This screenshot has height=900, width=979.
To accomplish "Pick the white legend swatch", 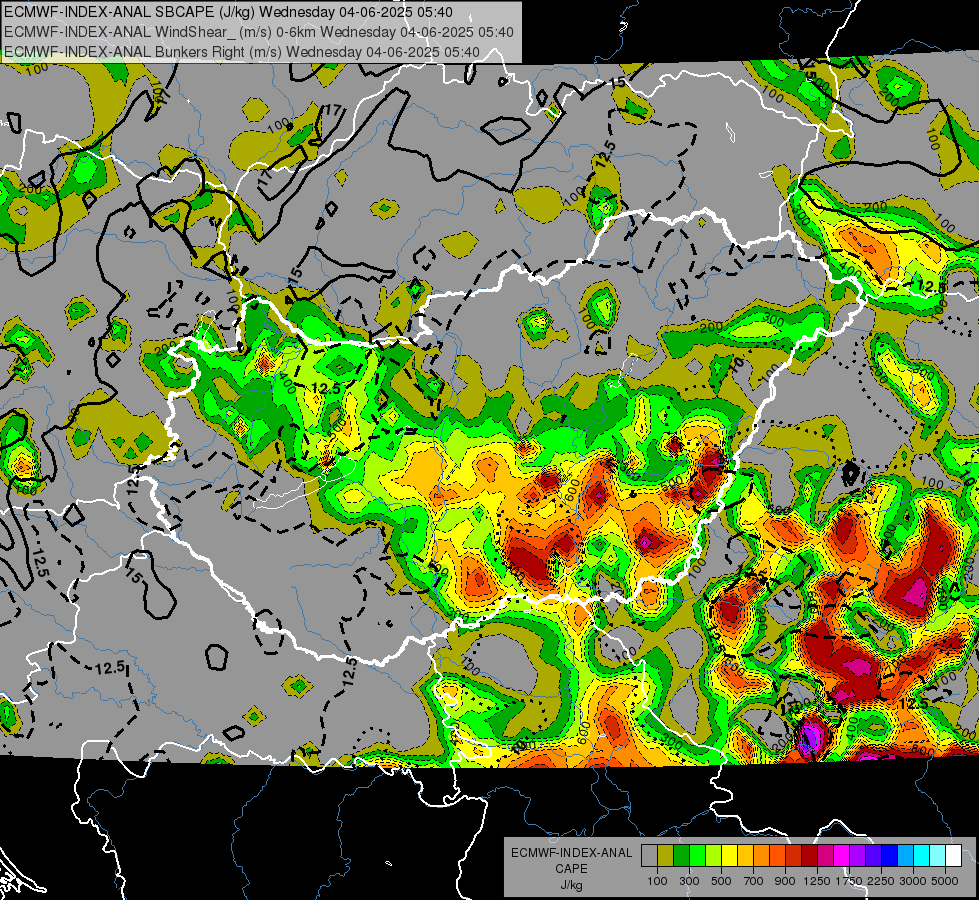I will (953, 856).
